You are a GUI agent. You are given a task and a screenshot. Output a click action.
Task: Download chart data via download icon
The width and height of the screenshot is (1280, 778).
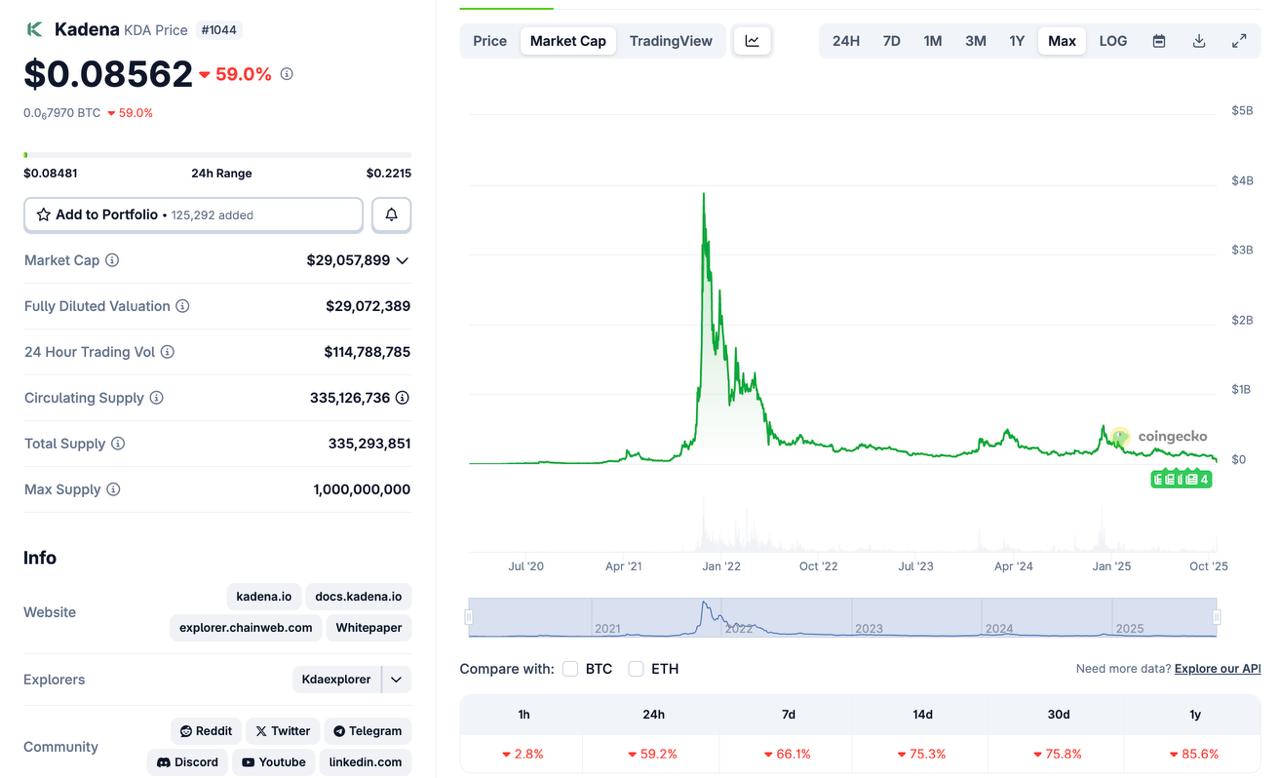(1199, 41)
